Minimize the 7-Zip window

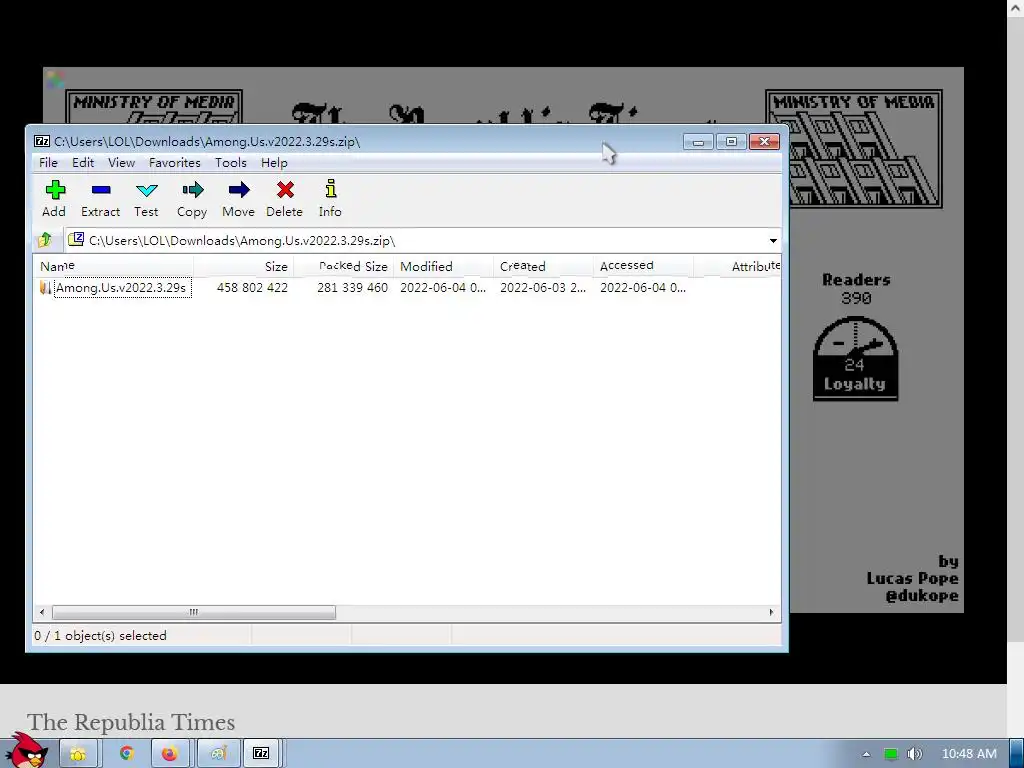(x=698, y=142)
